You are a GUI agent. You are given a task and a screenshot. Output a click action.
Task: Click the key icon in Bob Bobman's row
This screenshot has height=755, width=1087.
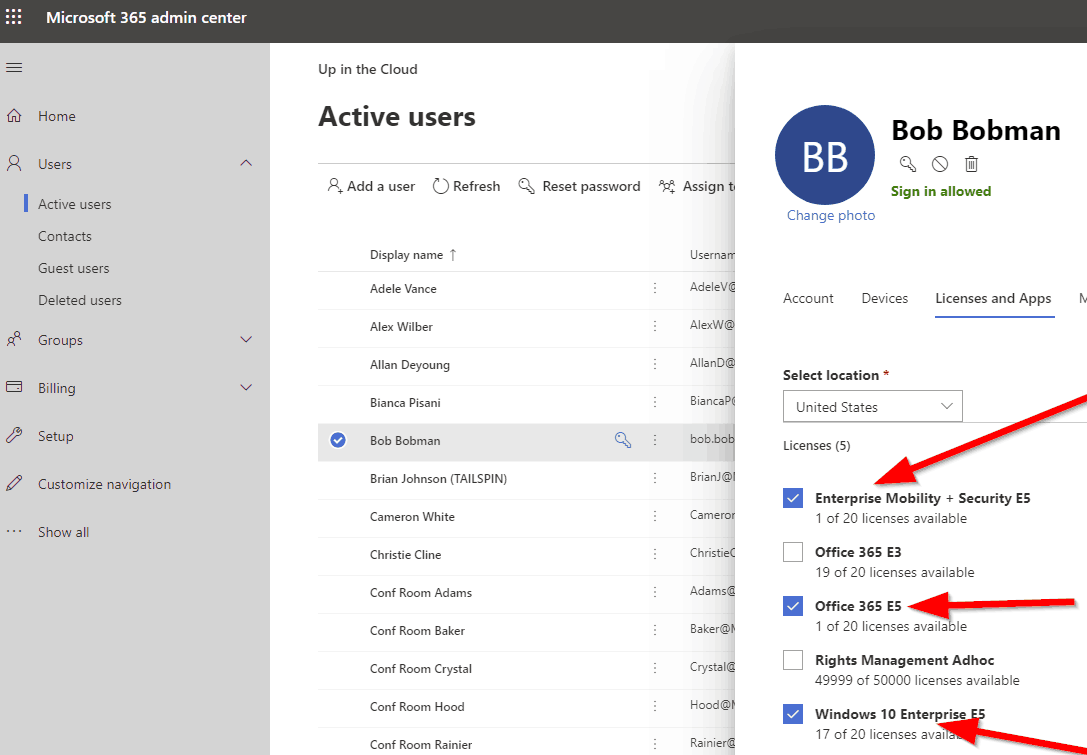coord(623,440)
